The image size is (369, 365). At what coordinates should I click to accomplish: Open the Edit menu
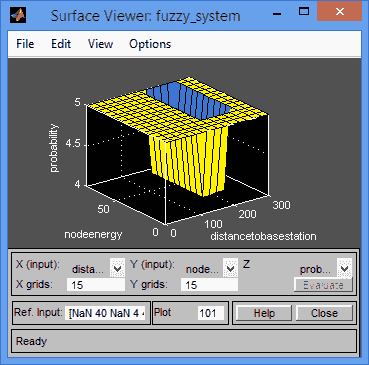pos(61,44)
